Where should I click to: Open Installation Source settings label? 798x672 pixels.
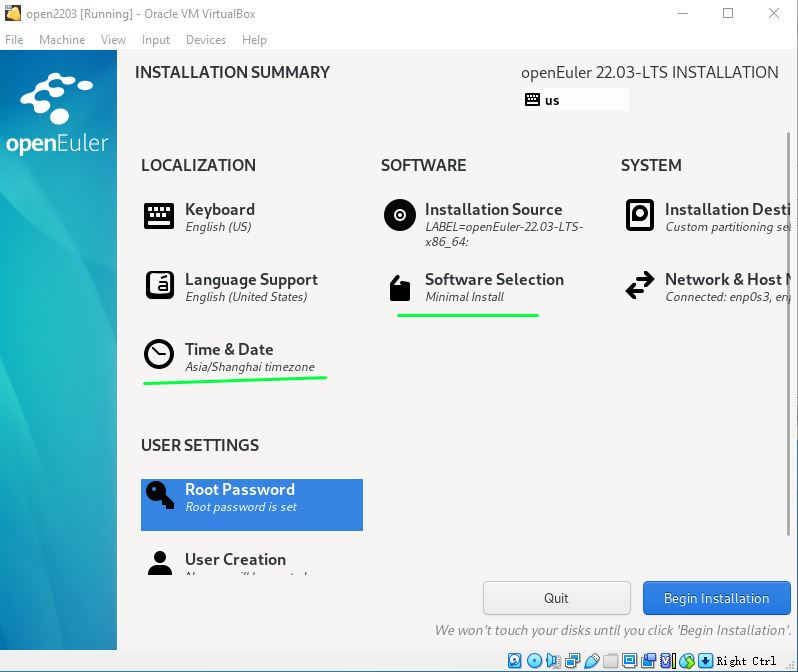(494, 209)
